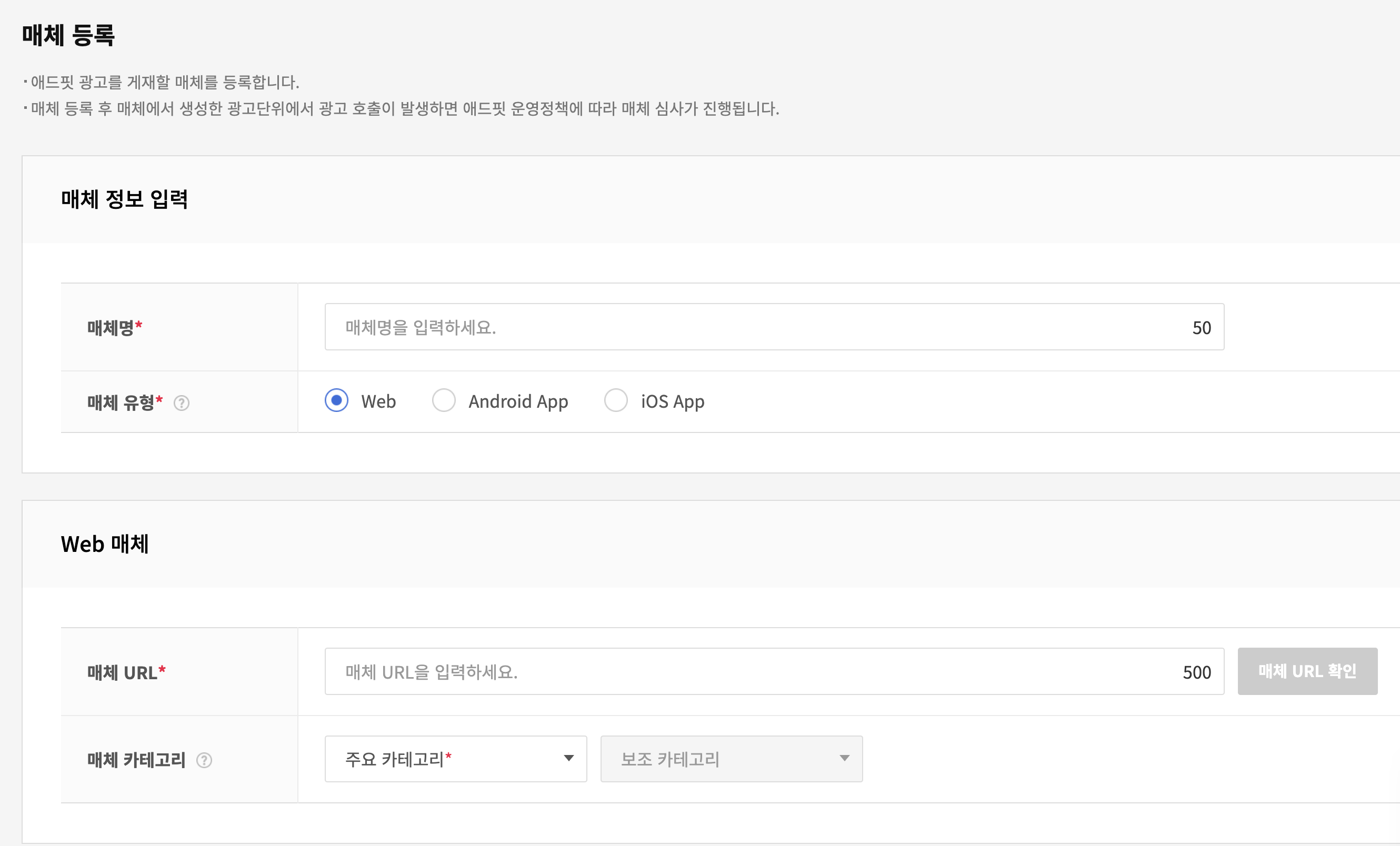Click the 매체 등록 page title
This screenshot has width=1400, height=846.
pos(68,35)
